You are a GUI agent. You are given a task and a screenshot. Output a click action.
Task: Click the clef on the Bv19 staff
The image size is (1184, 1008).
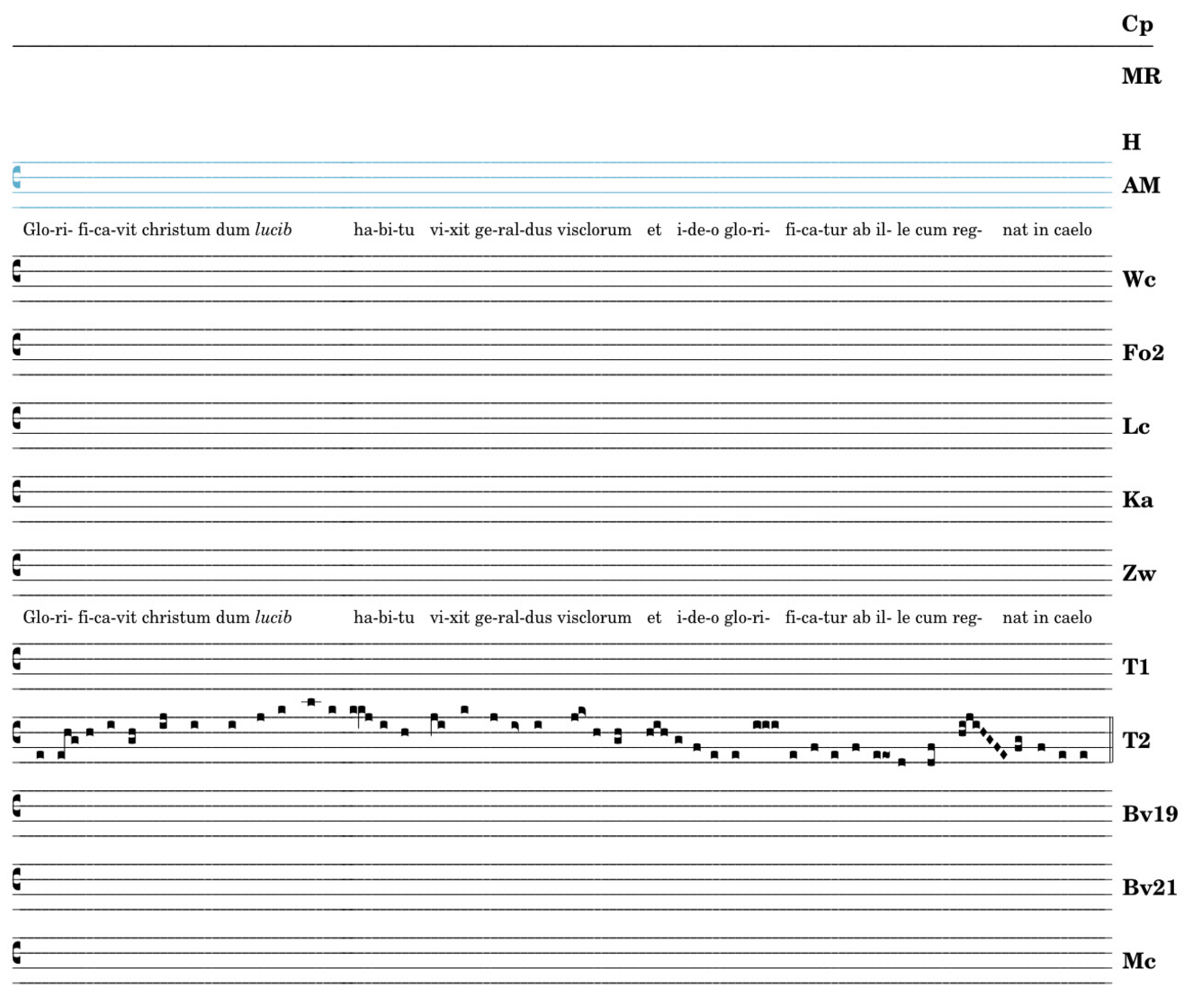(16, 806)
